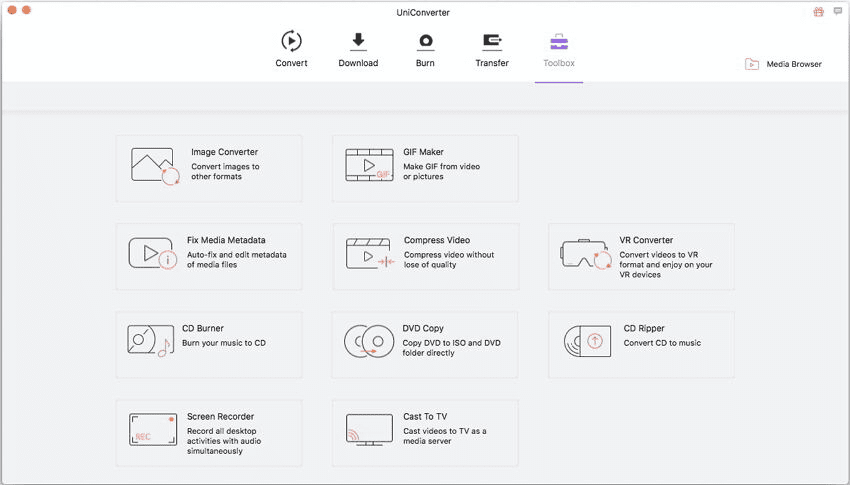The width and height of the screenshot is (850, 485).
Task: Click the CD Ripper icon
Action: pyautogui.click(x=586, y=341)
